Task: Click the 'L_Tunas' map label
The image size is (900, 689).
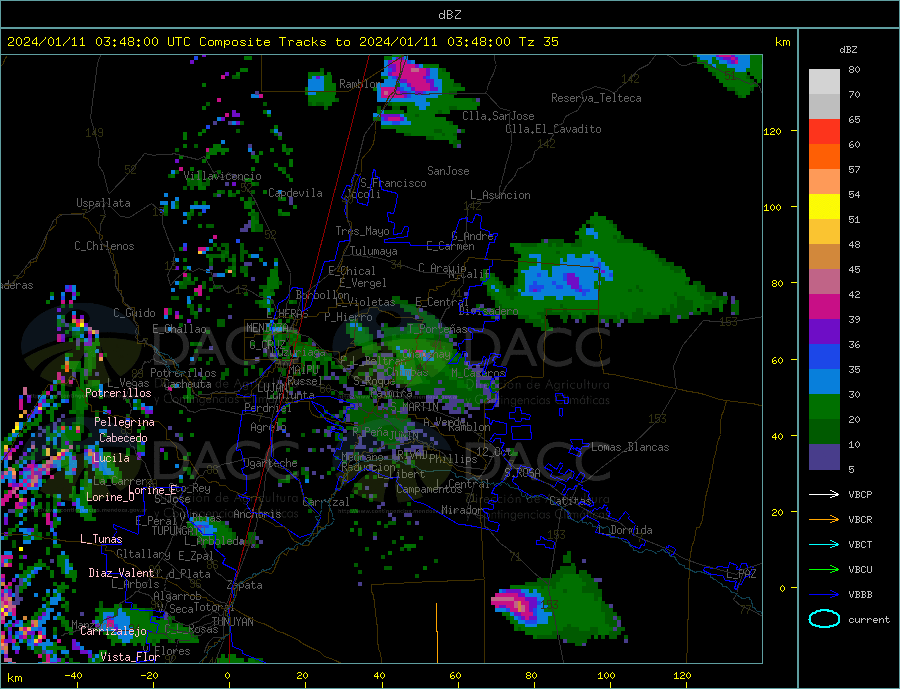Action: click(x=101, y=539)
